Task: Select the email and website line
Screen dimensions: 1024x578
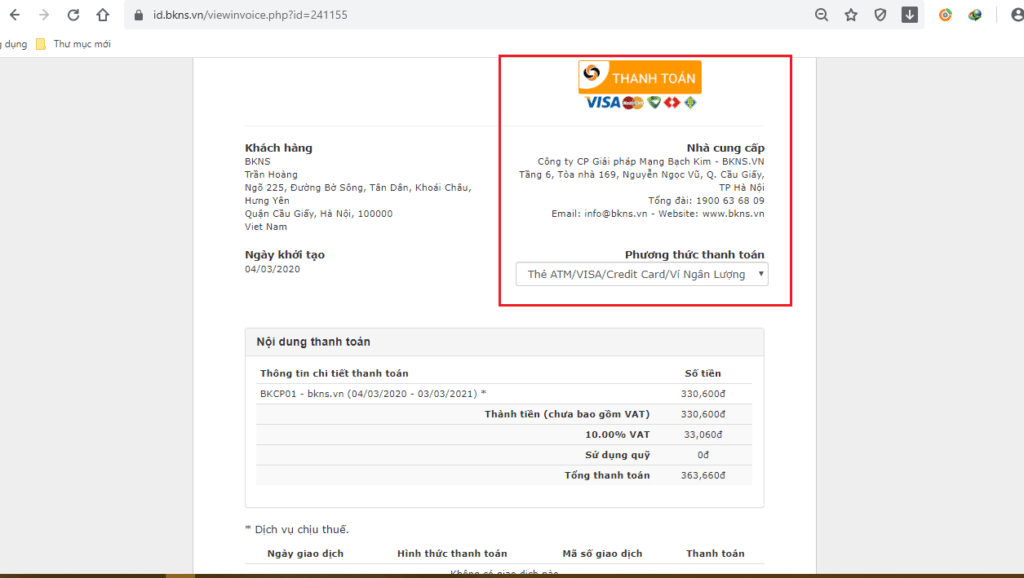Action: (x=658, y=214)
